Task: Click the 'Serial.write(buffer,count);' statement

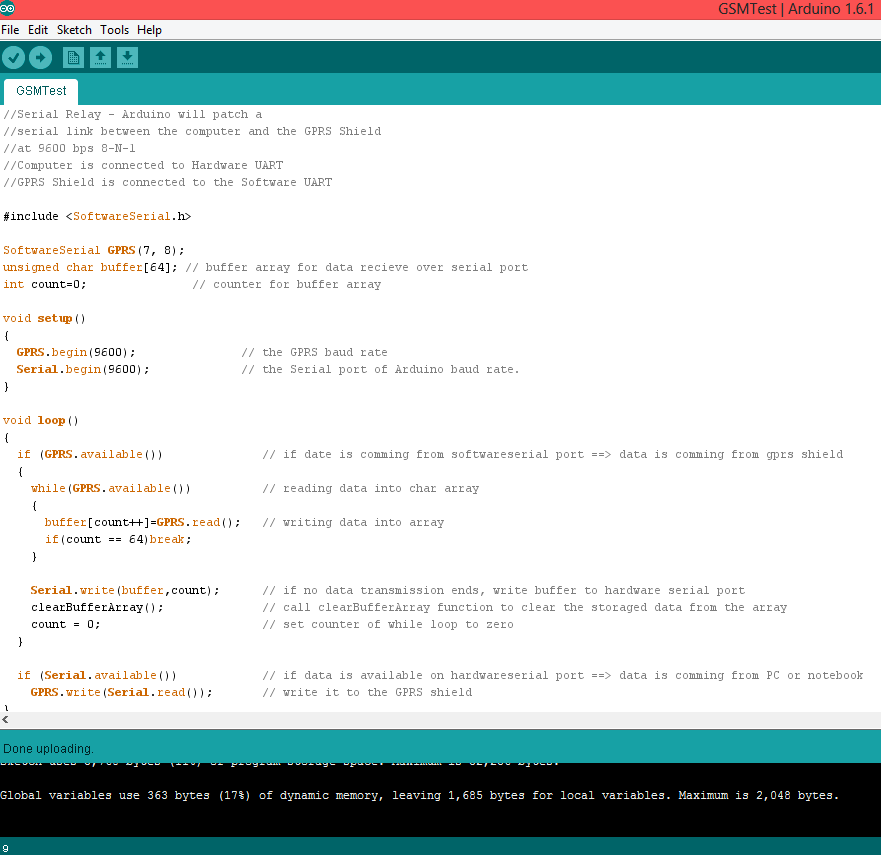Action: [x=125, y=590]
